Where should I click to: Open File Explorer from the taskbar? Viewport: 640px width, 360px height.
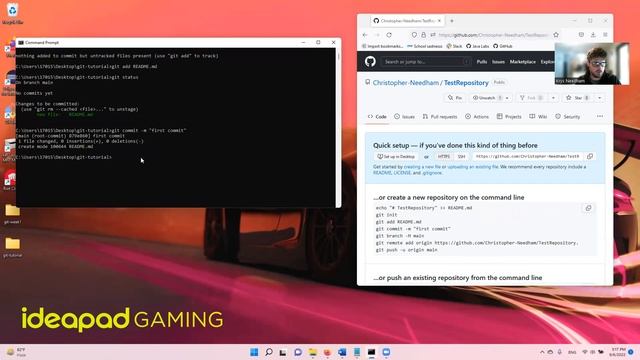(313, 352)
